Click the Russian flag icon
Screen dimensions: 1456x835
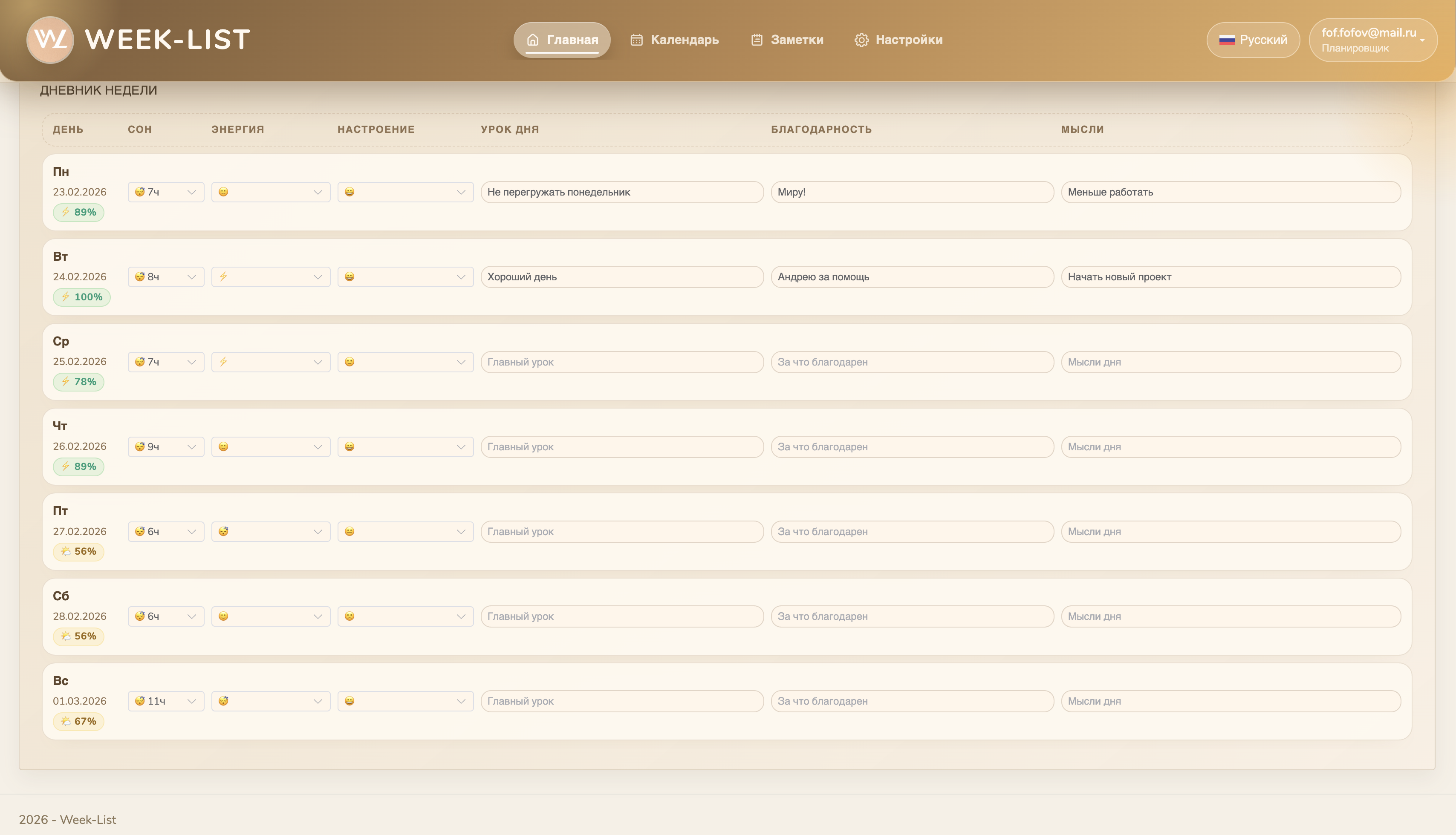pyautogui.click(x=1227, y=40)
